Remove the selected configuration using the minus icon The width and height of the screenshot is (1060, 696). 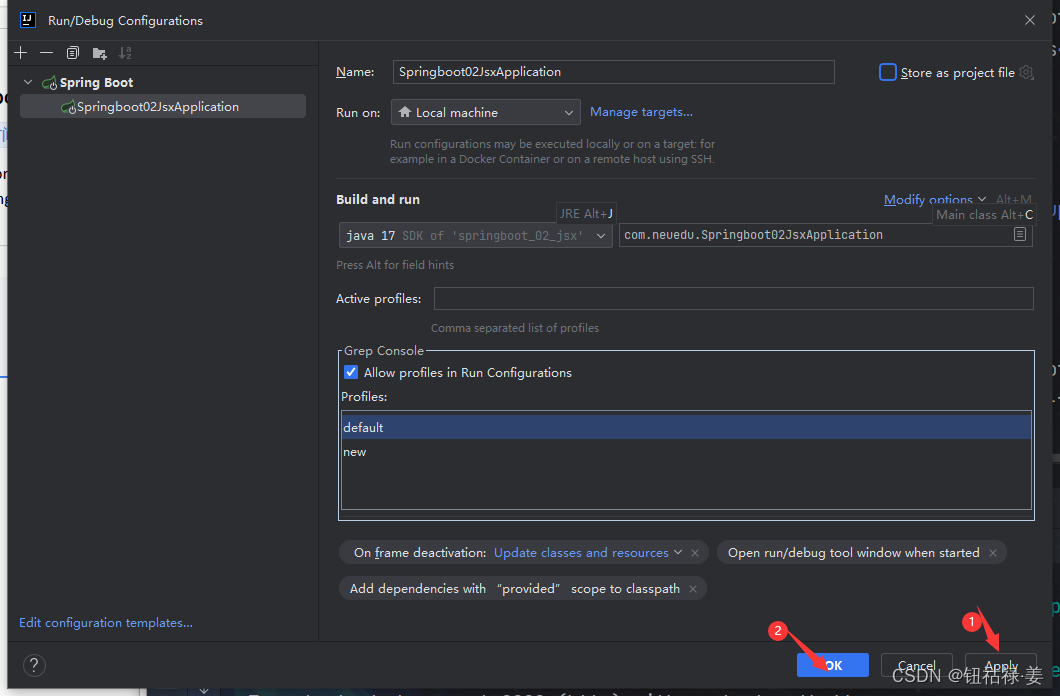click(x=46, y=52)
